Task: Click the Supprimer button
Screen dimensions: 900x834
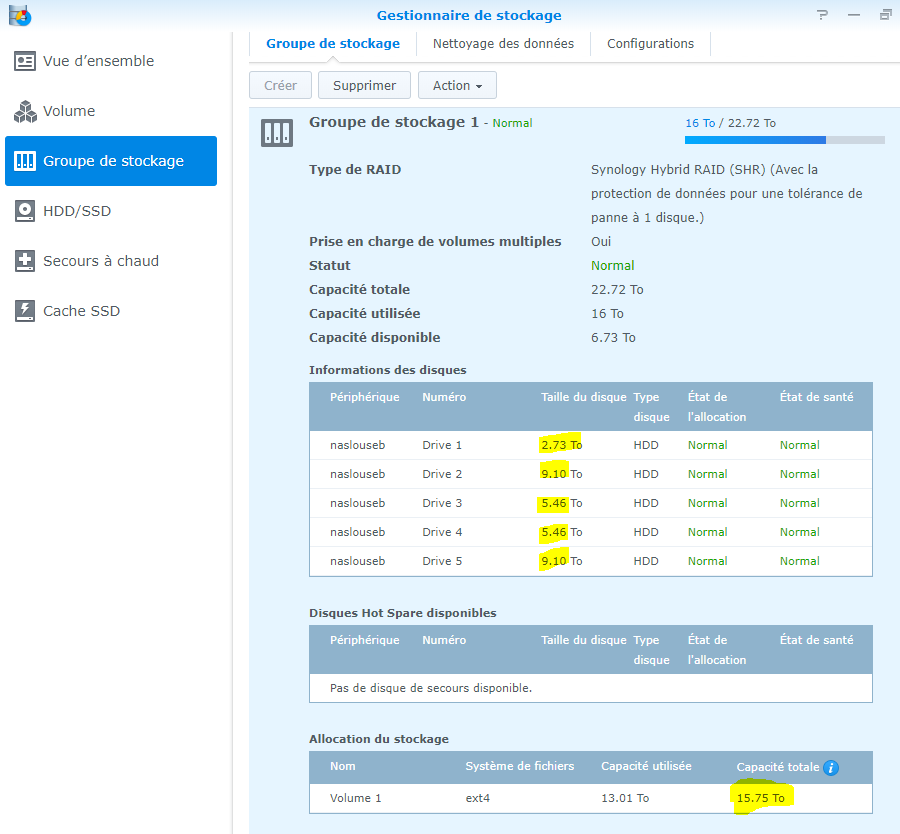Action: 364,86
